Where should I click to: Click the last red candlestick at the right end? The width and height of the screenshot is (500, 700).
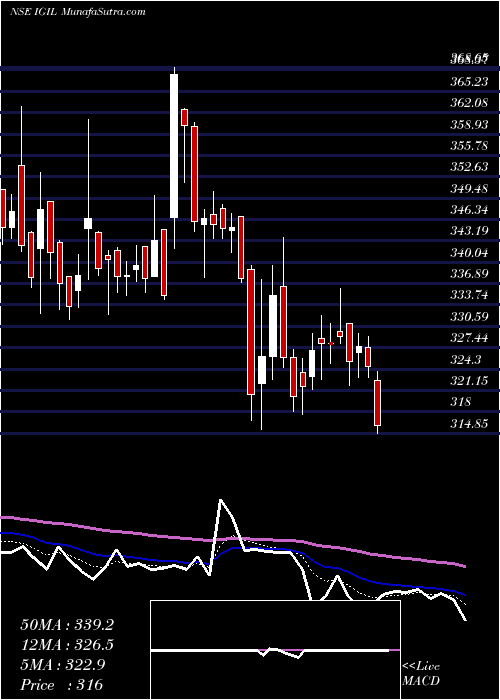[378, 403]
